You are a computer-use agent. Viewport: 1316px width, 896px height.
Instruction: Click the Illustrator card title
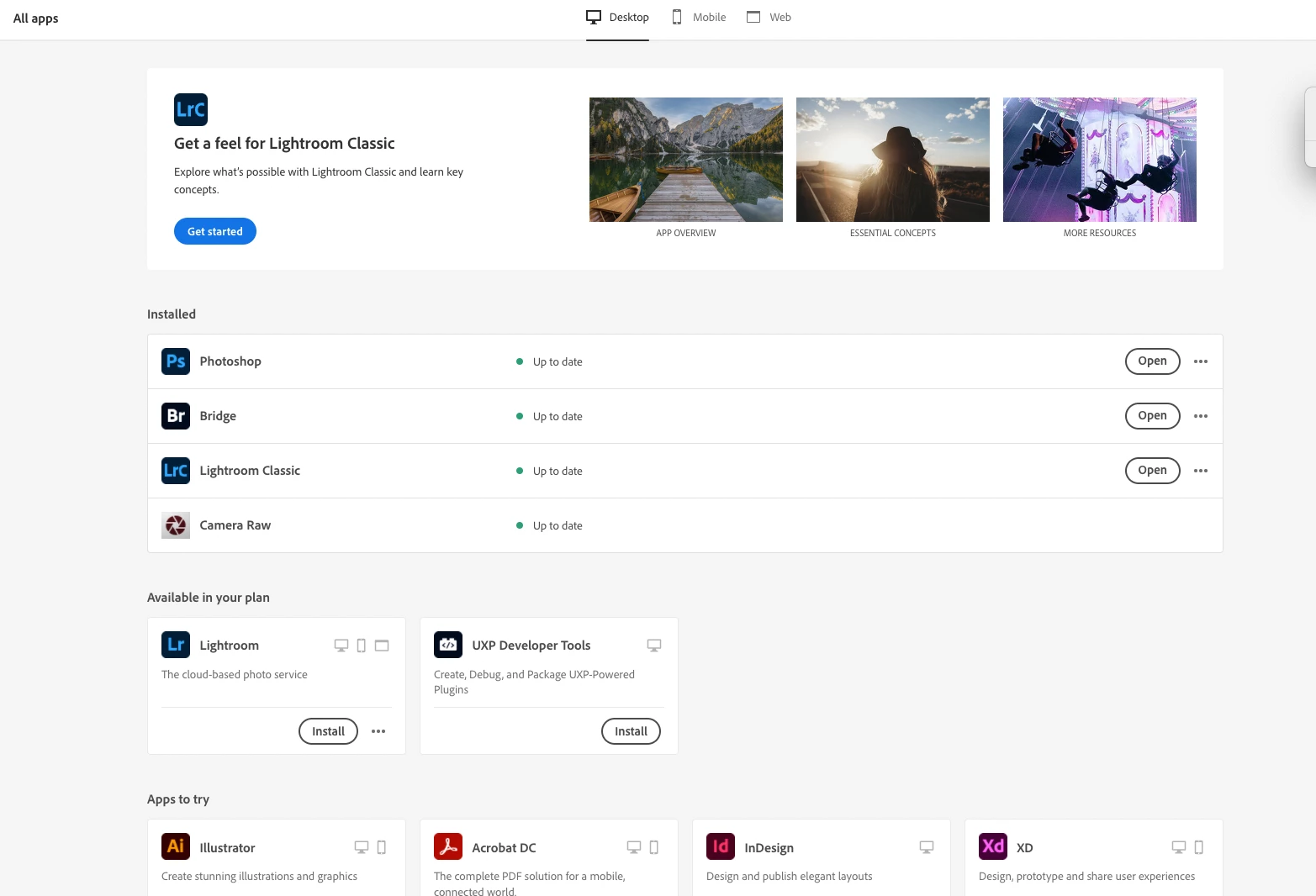[x=227, y=848]
